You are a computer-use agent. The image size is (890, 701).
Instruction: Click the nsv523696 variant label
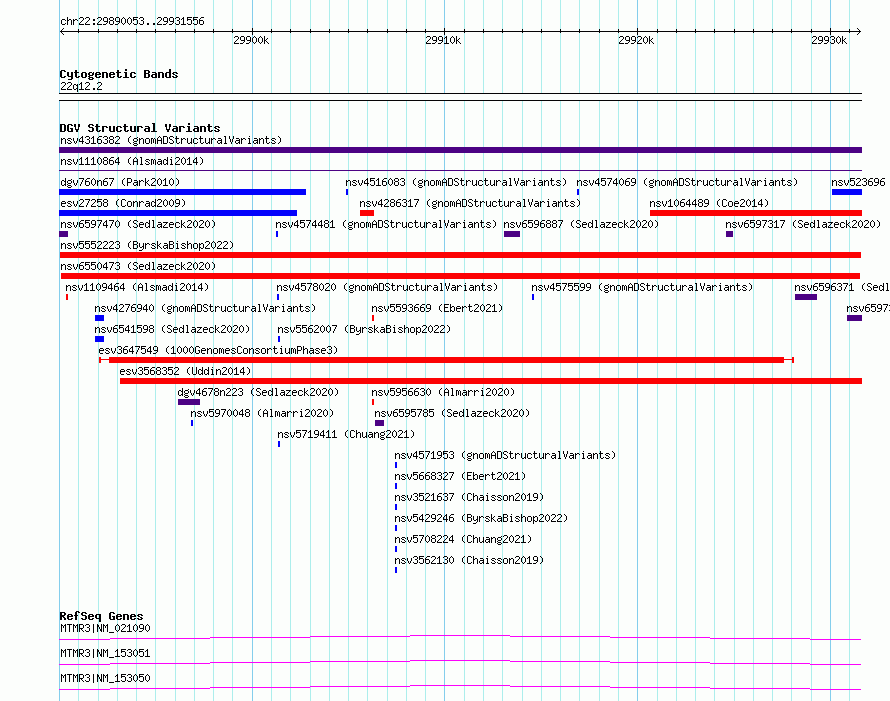858,182
